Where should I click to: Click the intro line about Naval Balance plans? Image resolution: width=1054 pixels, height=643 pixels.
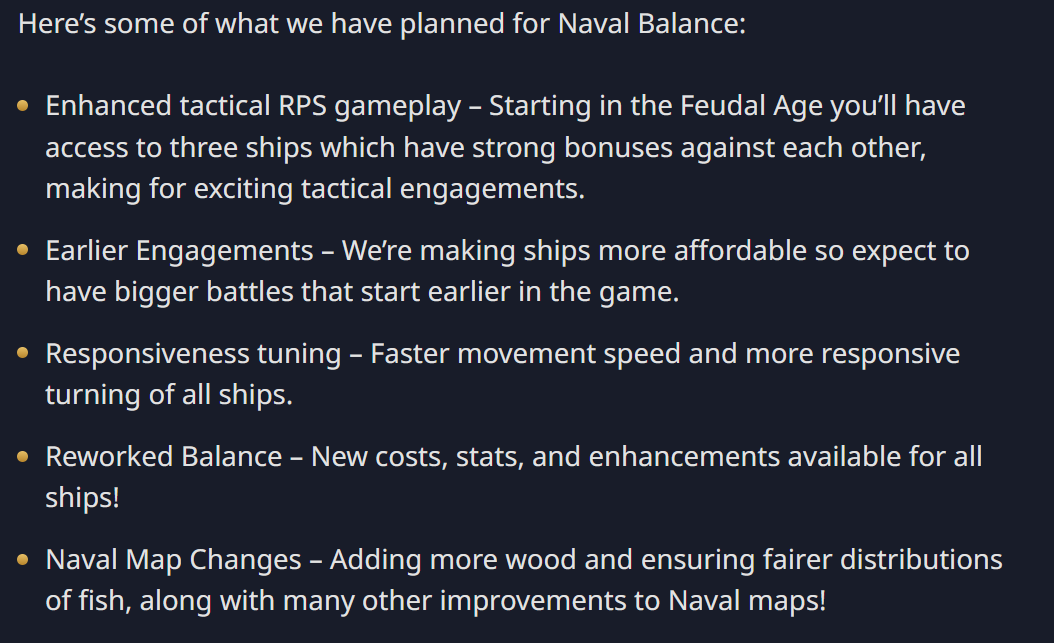381,24
